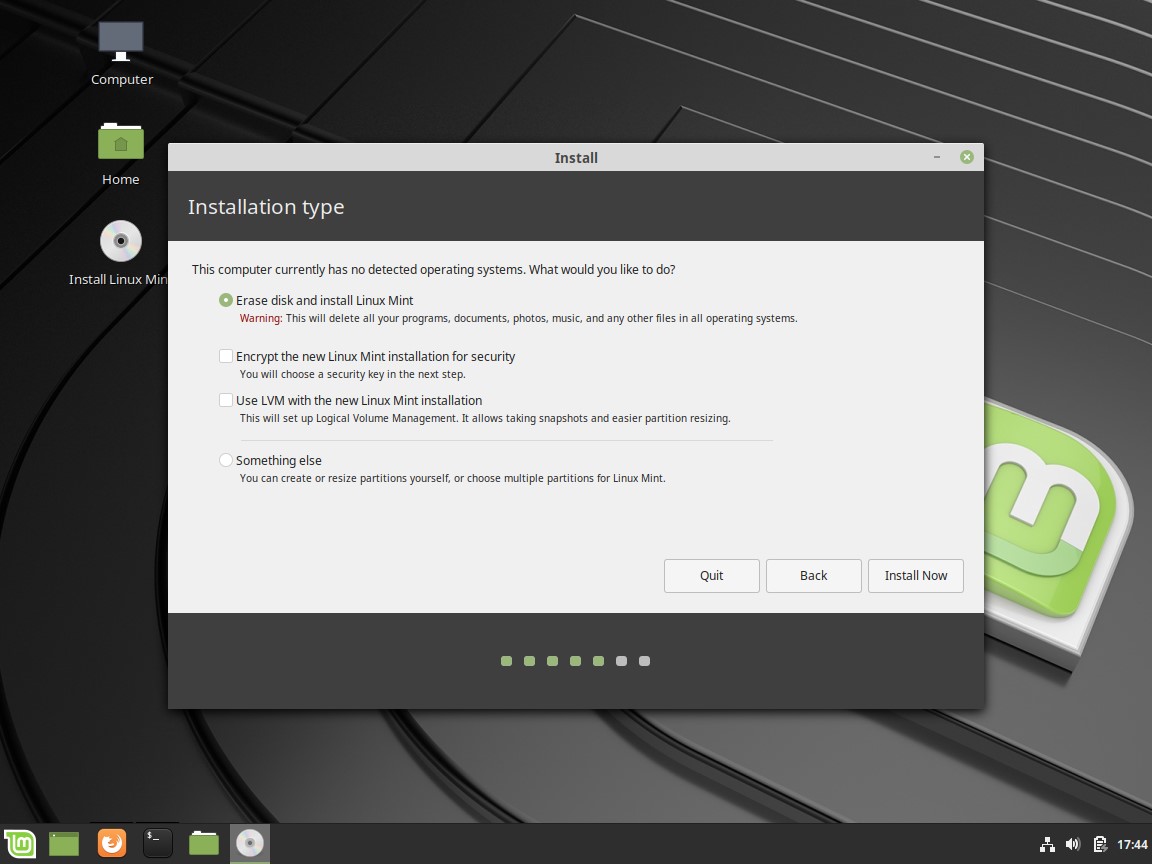Select the Something else partitioning option
This screenshot has height=864, width=1152.
225,460
